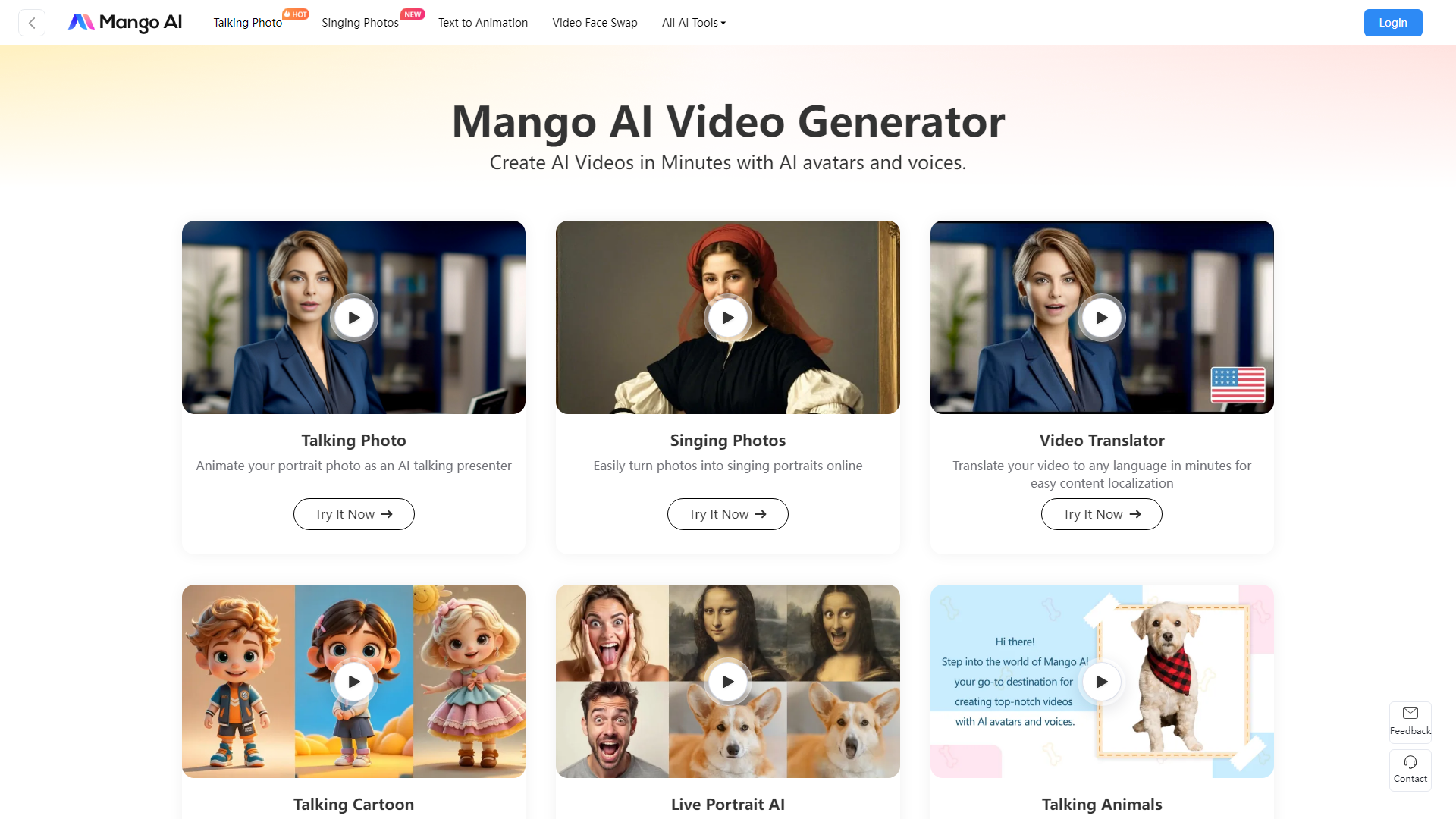Click Try It Now for Video Translator
The width and height of the screenshot is (1456, 819).
[1101, 514]
